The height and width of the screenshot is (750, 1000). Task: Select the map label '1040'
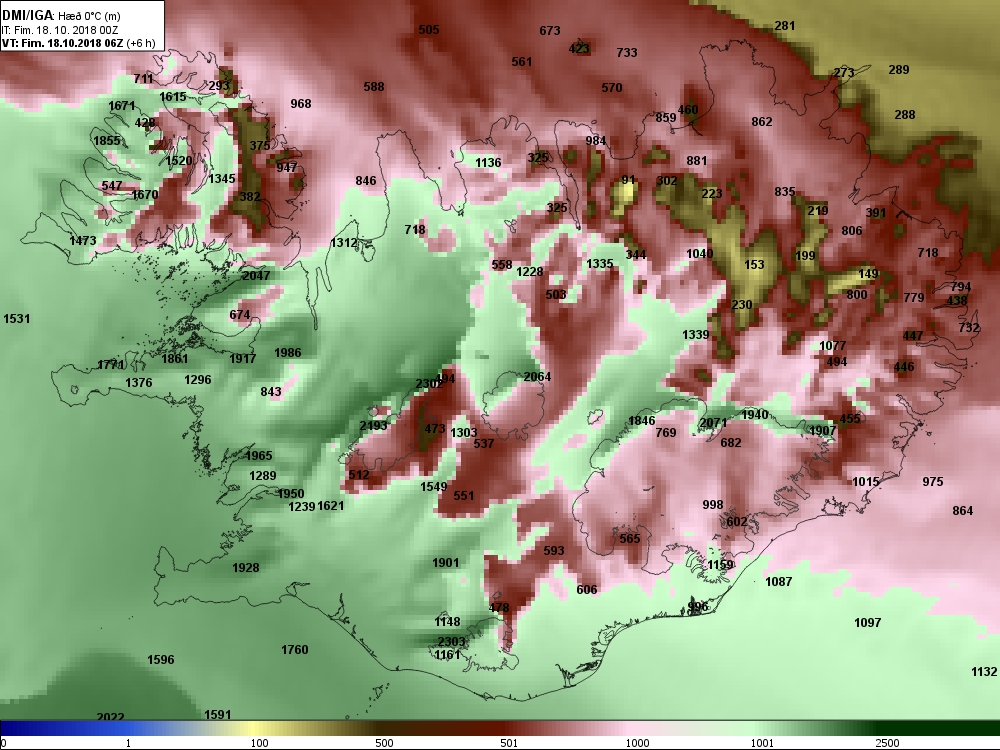700,253
